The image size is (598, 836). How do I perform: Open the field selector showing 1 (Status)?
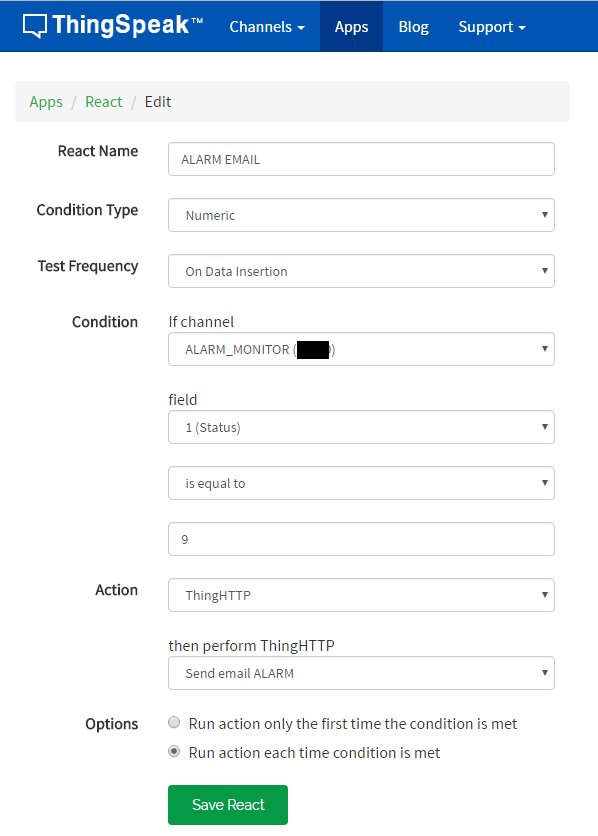pos(360,427)
